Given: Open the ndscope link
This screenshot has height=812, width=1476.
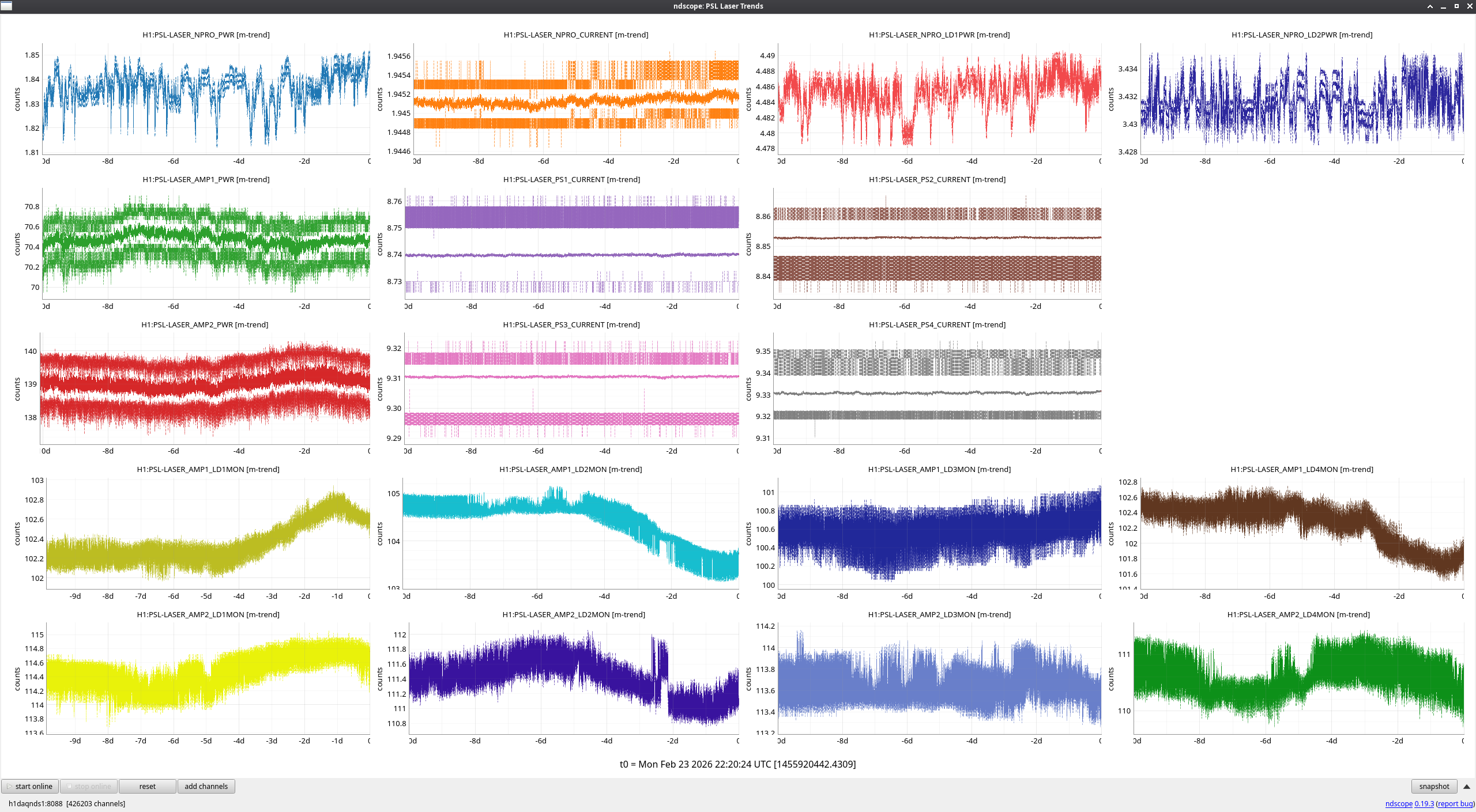Looking at the screenshot, I should click(x=1398, y=803).
